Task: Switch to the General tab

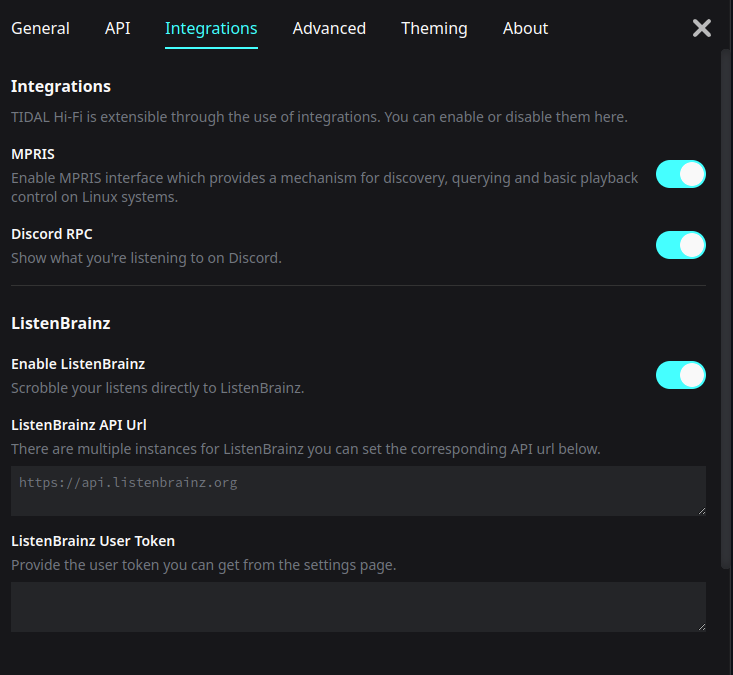Action: [40, 28]
